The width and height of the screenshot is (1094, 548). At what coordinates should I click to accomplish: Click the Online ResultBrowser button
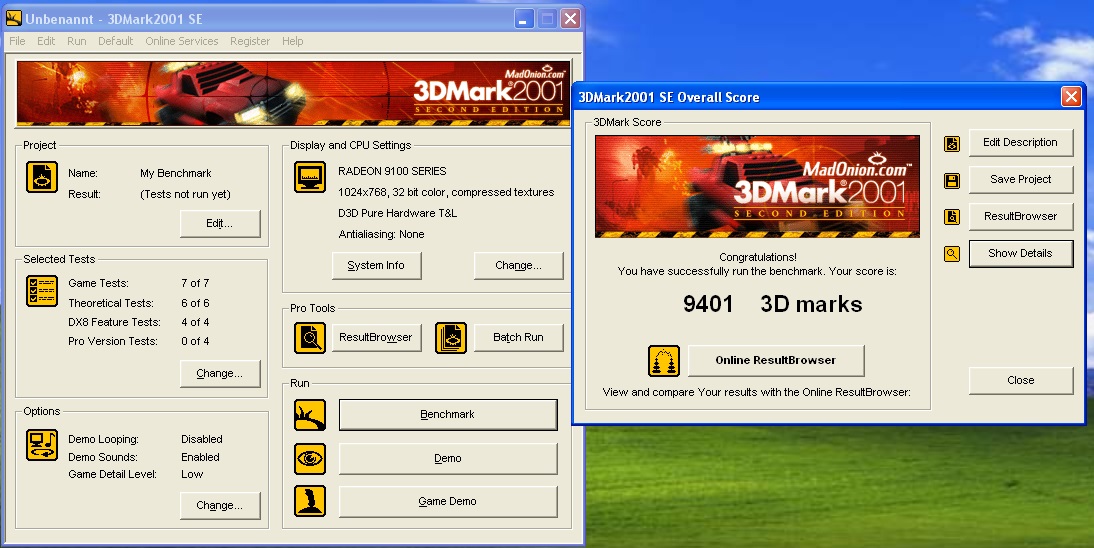[x=776, y=360]
